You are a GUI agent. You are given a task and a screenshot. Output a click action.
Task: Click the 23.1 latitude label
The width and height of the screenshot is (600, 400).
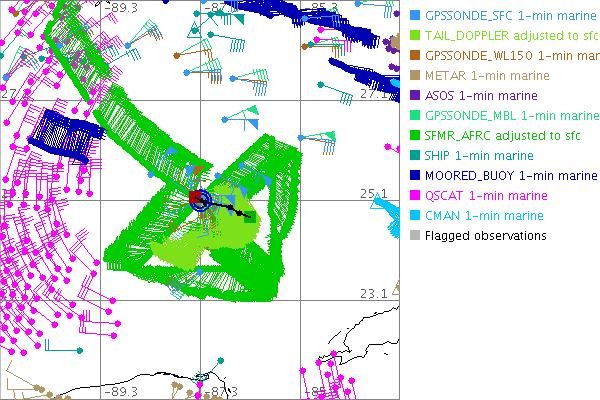click(x=373, y=293)
